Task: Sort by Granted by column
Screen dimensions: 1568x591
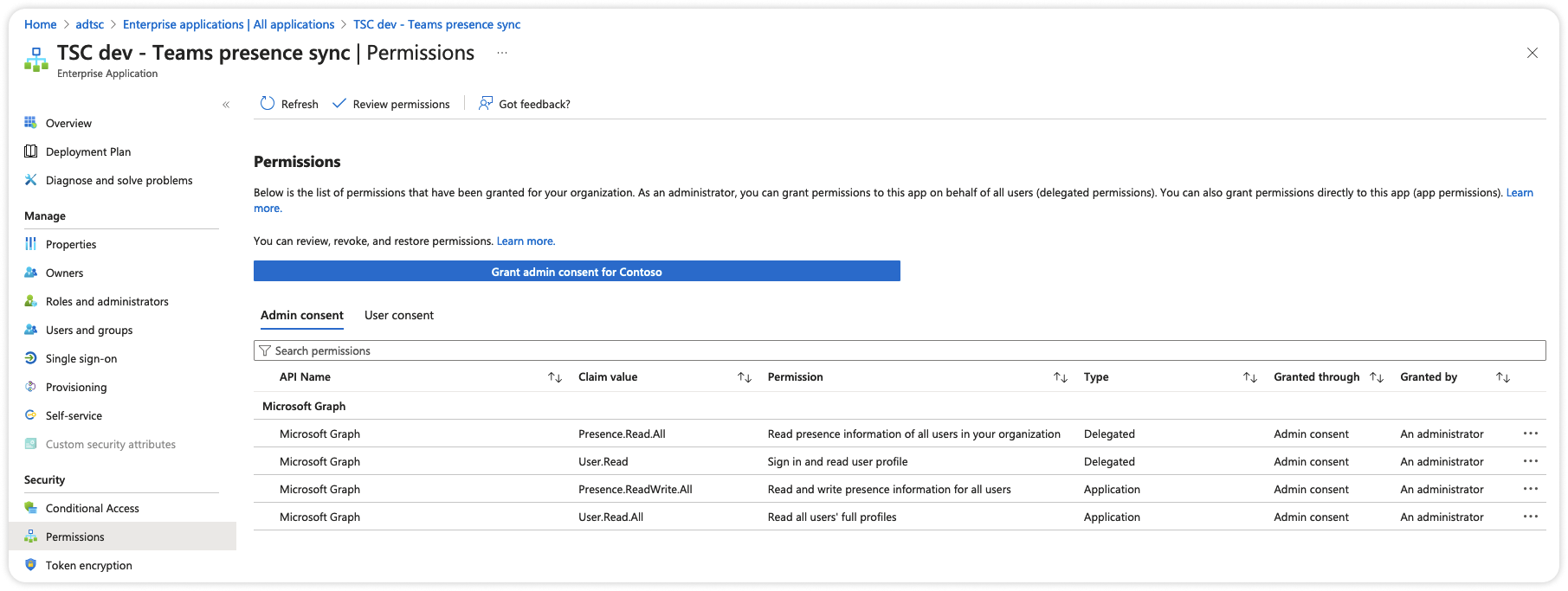Action: pos(1503,377)
